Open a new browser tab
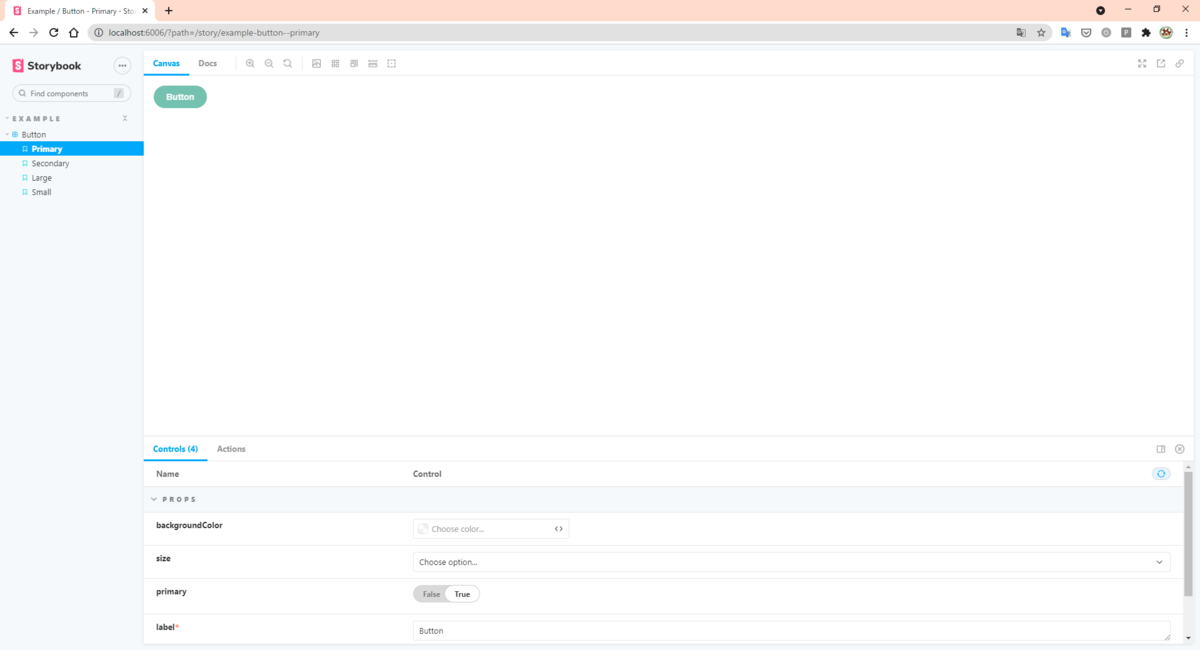This screenshot has width=1200, height=650. pyautogui.click(x=168, y=10)
